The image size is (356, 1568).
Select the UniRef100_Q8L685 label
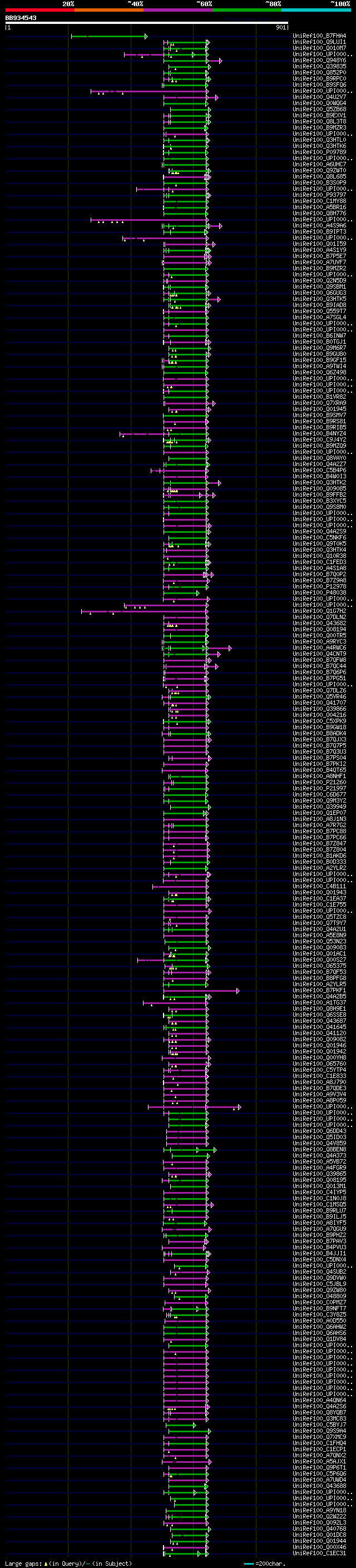[x=319, y=176]
